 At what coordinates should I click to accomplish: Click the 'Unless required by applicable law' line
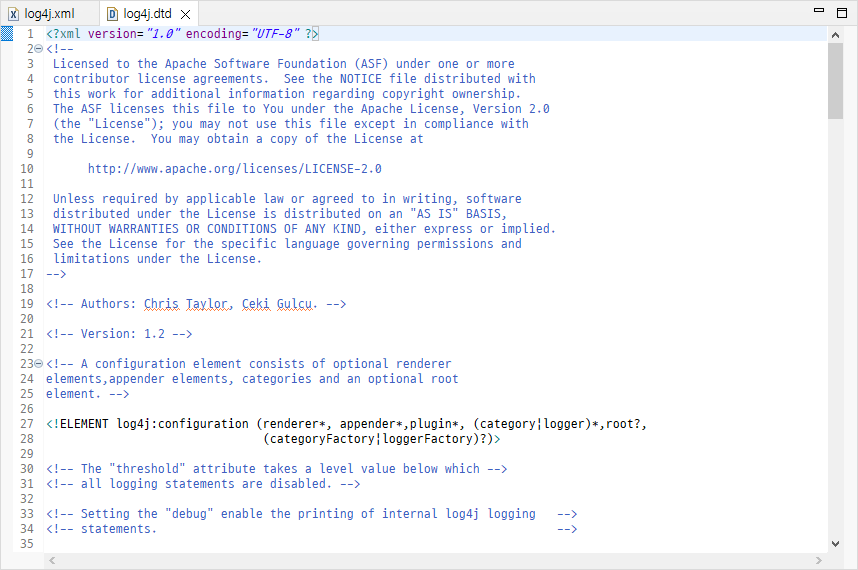[x=287, y=199]
